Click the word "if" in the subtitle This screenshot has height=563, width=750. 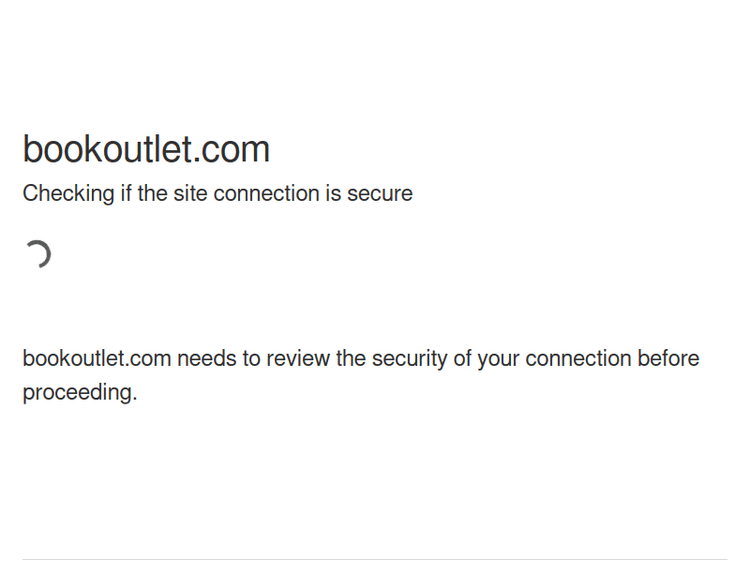point(126,194)
